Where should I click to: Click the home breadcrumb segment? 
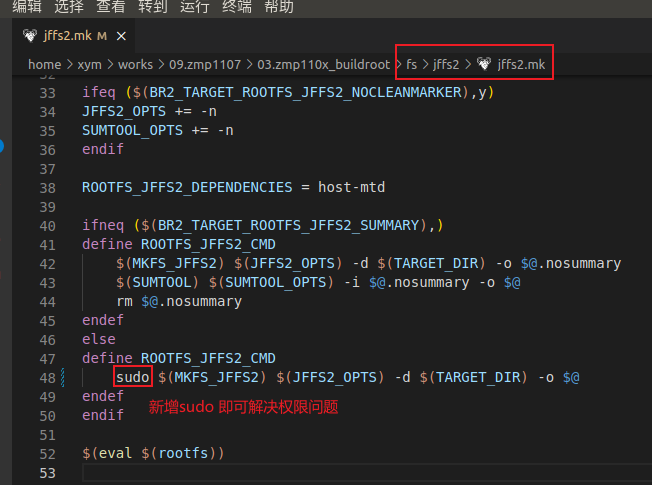pos(44,64)
